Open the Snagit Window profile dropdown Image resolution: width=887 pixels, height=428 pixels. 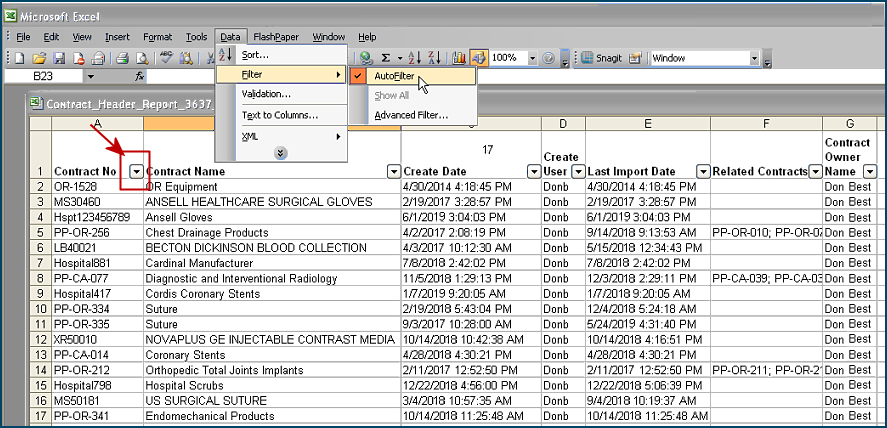[754, 59]
